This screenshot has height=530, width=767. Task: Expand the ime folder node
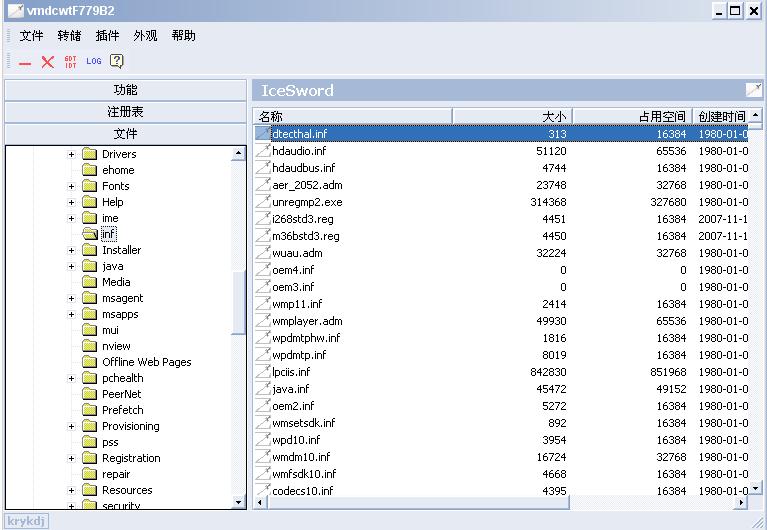pyautogui.click(x=71, y=218)
